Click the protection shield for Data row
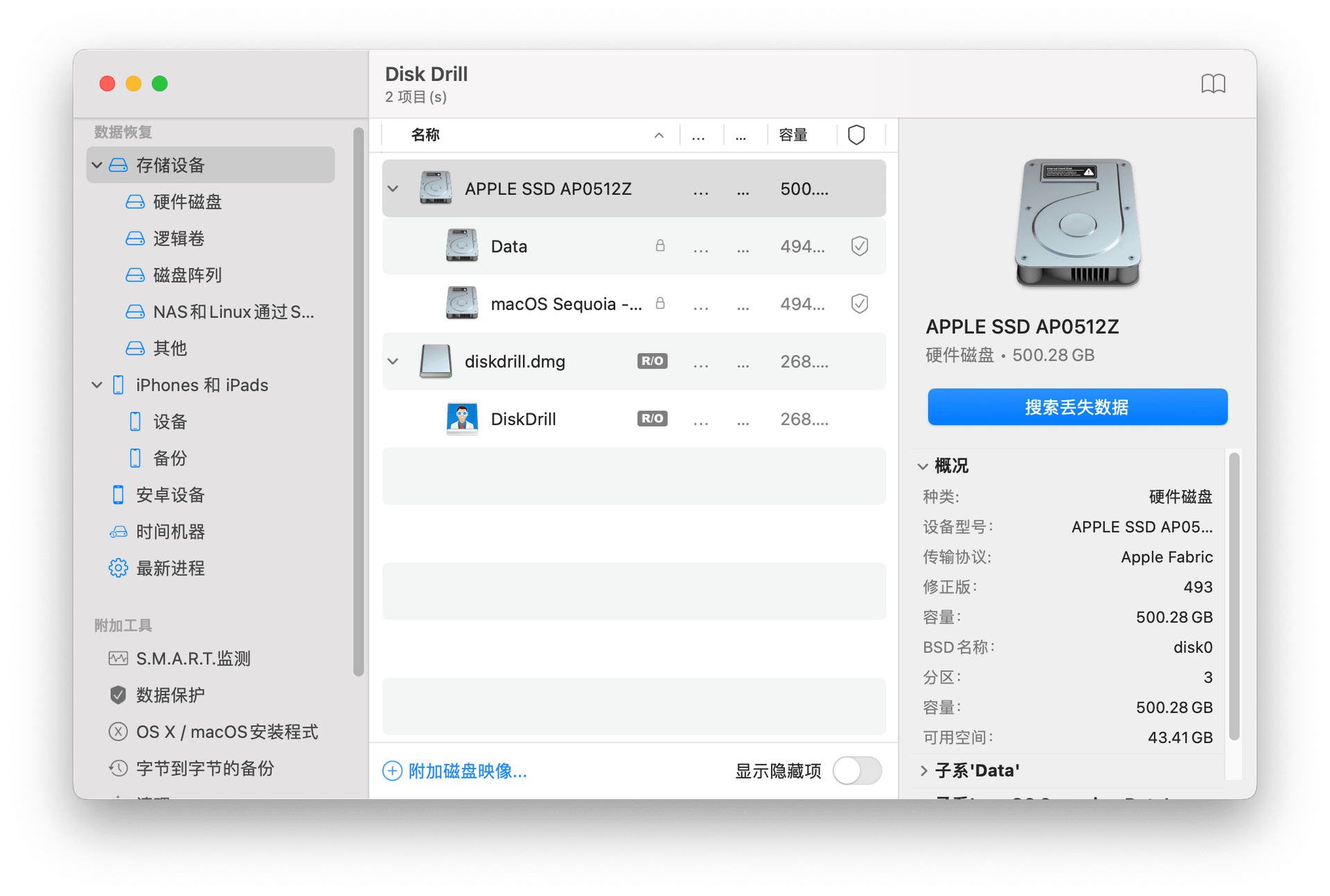Screen dimensions: 1330x896 point(859,247)
